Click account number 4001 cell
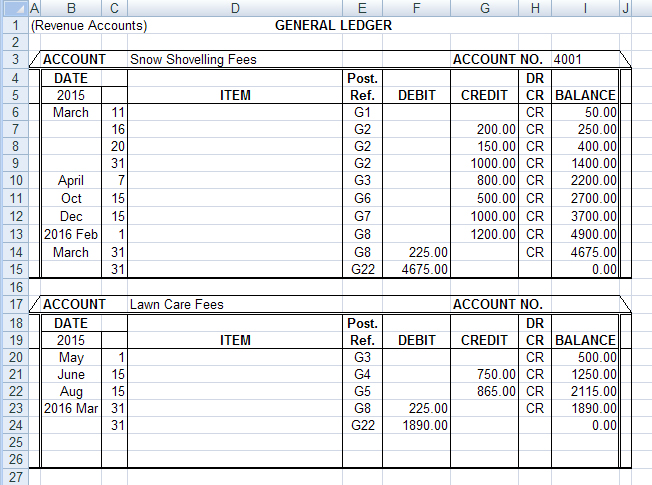Viewport: 652px width, 485px height. point(567,59)
